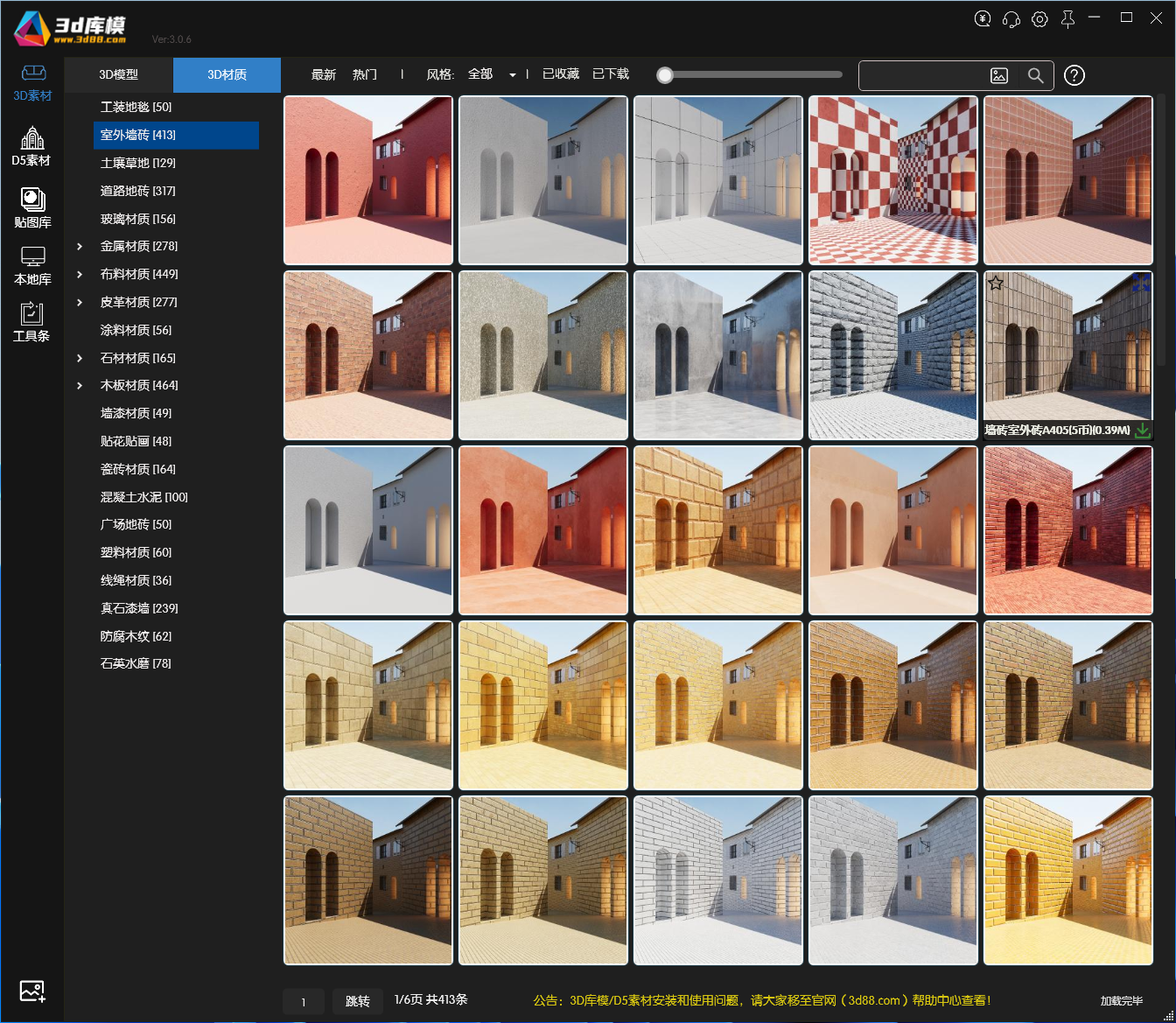Open the 贴图库 texture library
Screen dimensions: 1176x1023
click(32, 208)
